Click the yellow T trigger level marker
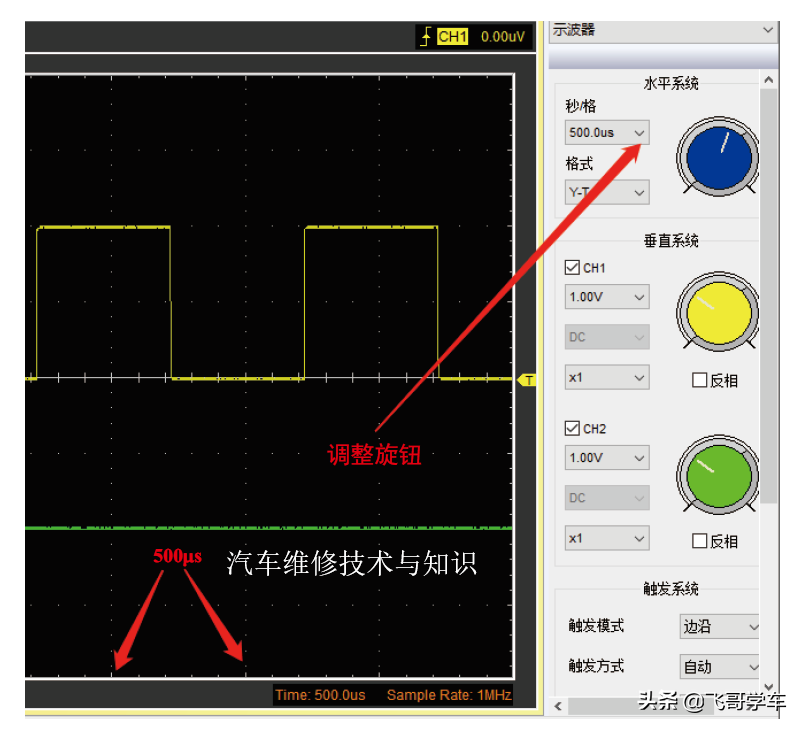The width and height of the screenshot is (804, 729). 528,380
